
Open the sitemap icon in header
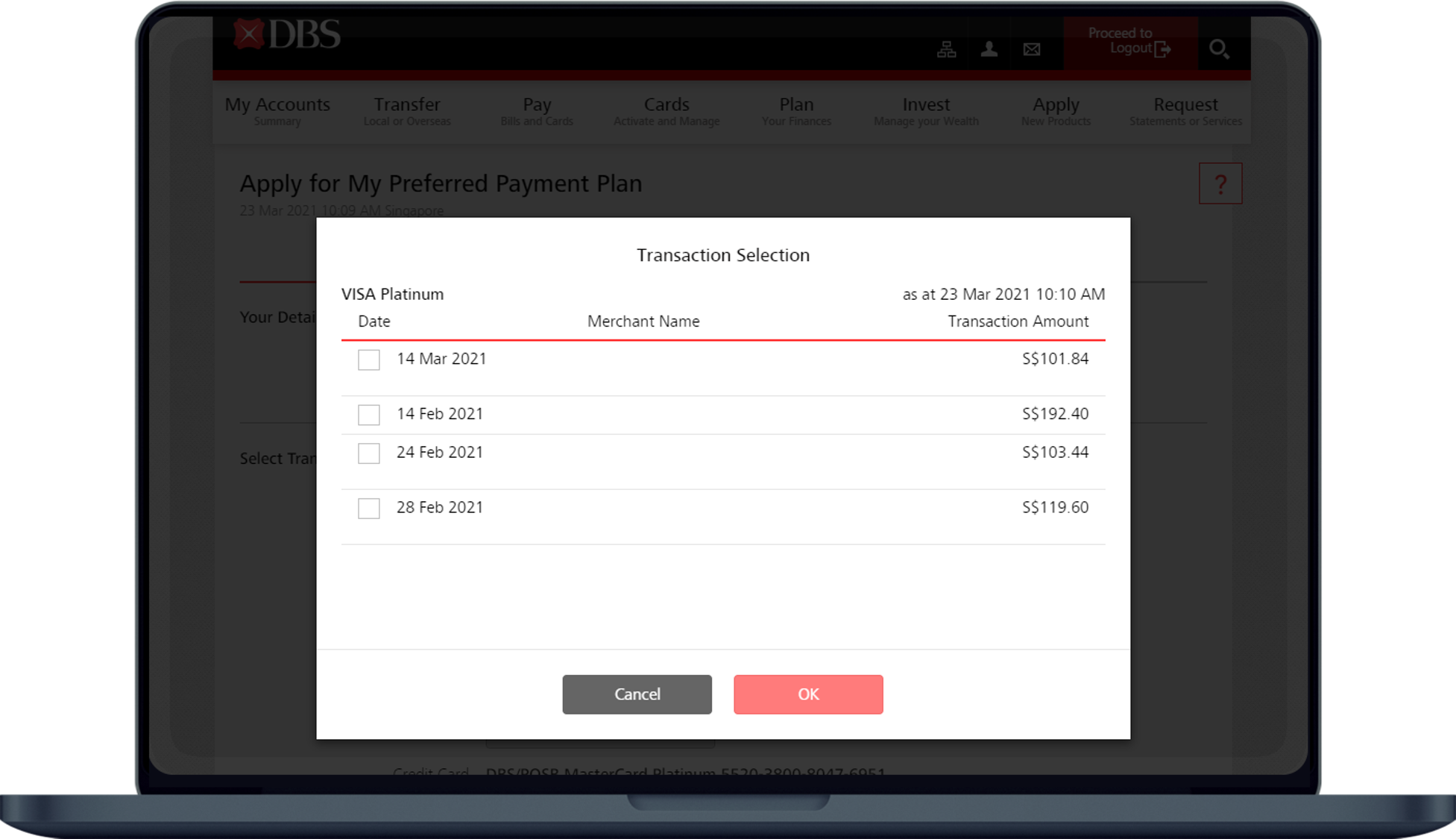pos(946,49)
